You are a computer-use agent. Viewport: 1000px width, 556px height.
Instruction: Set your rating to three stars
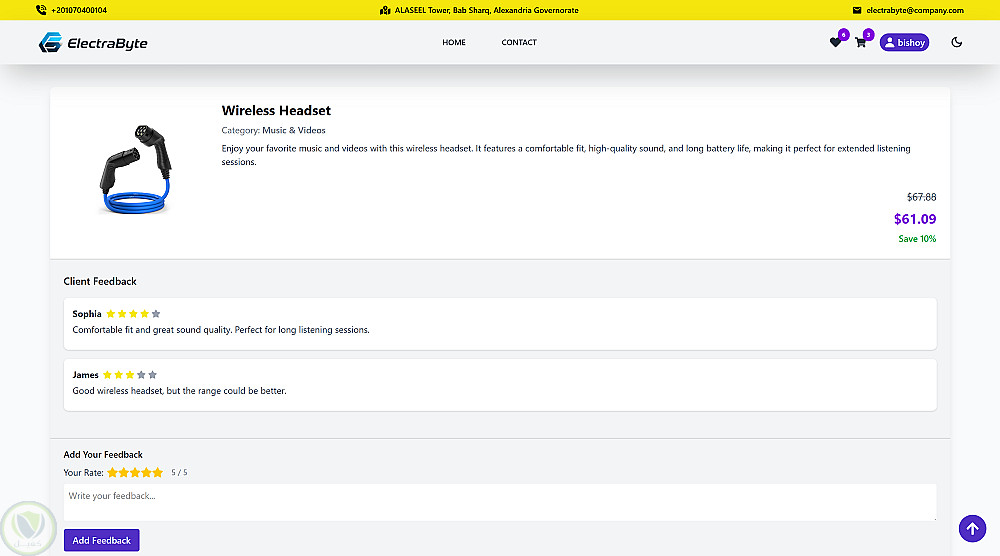[x=135, y=473]
